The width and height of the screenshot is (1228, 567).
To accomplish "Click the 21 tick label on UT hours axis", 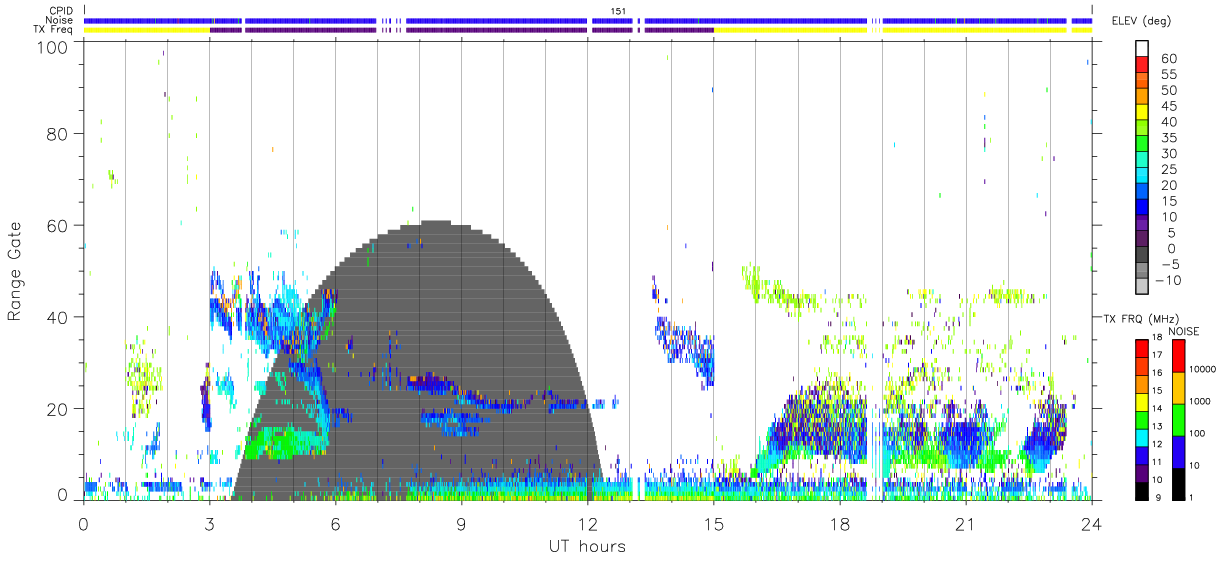I will coord(966,523).
